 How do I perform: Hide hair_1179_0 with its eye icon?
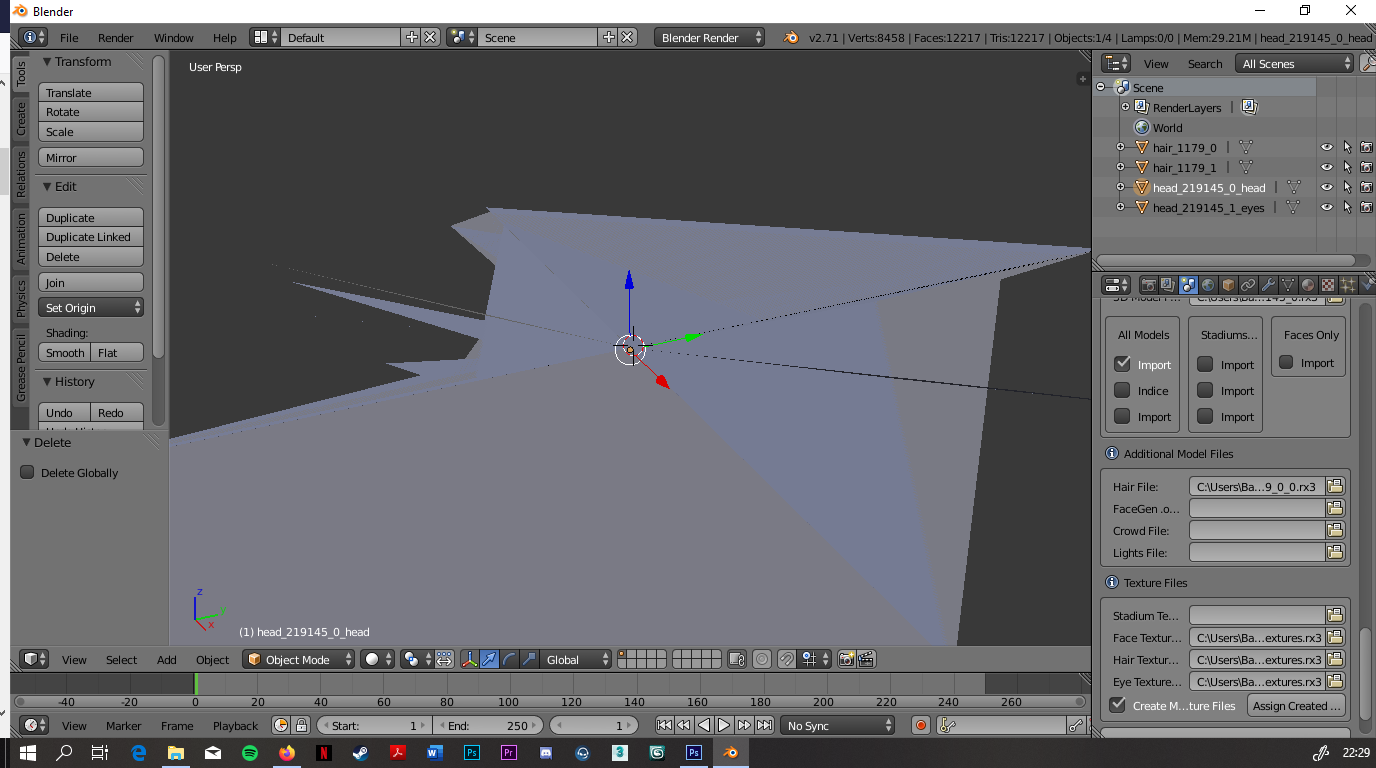(x=1327, y=147)
